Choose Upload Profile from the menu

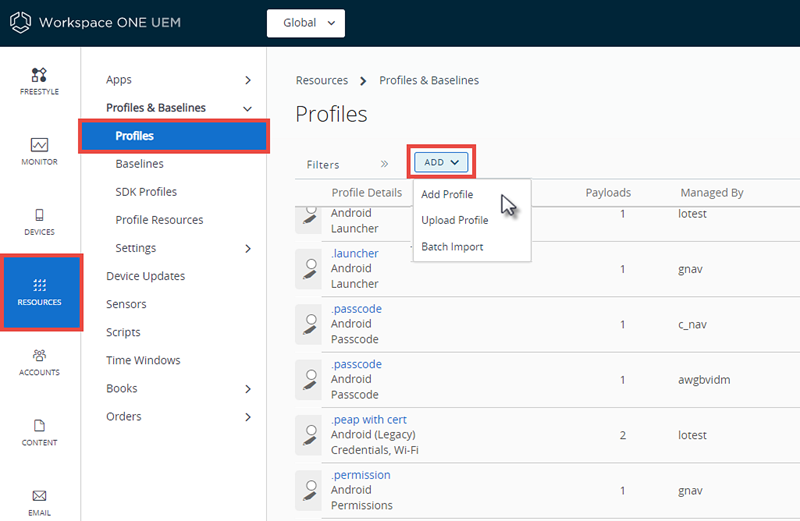455,220
